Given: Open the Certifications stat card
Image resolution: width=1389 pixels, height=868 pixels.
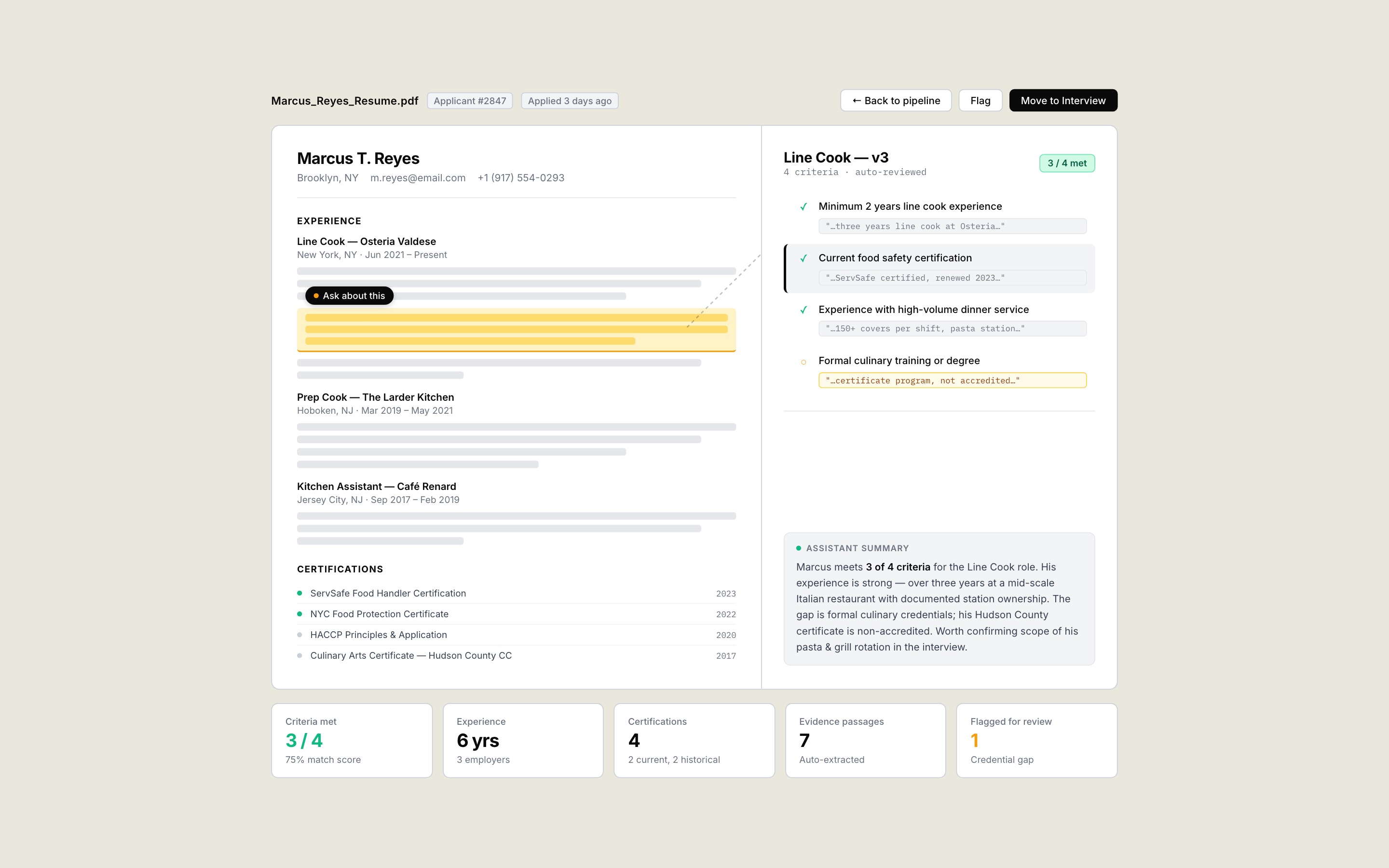Looking at the screenshot, I should pyautogui.click(x=694, y=741).
